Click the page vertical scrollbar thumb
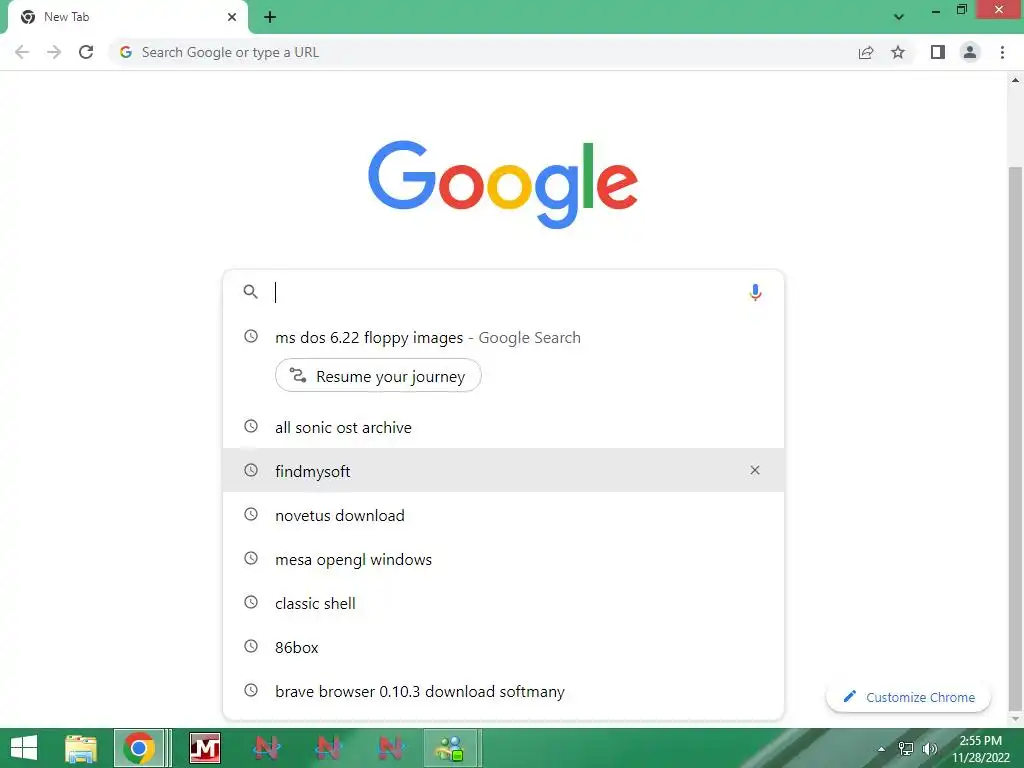Image resolution: width=1024 pixels, height=768 pixels. click(x=1015, y=438)
